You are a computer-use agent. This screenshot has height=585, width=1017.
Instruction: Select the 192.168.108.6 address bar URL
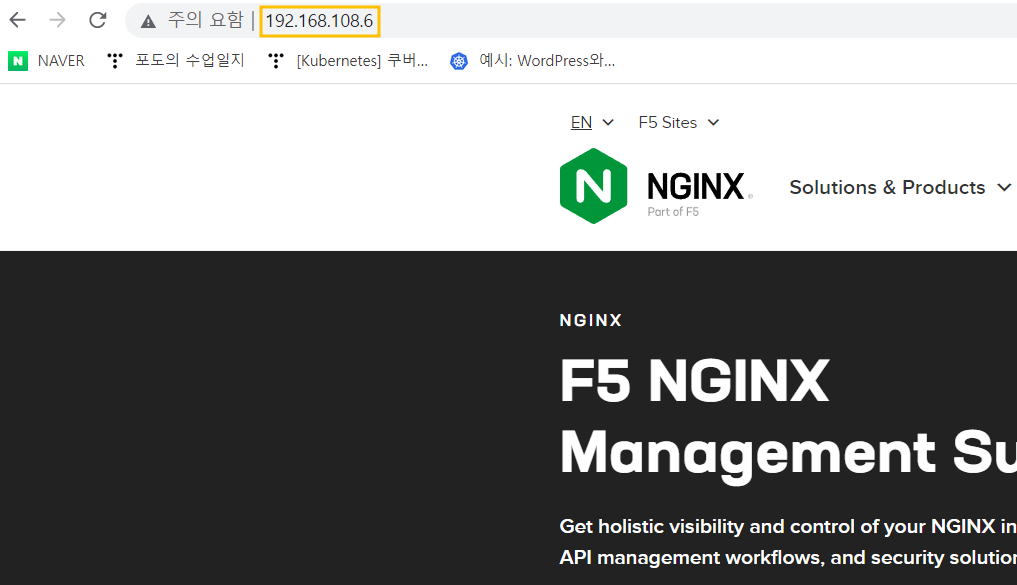[x=319, y=21]
